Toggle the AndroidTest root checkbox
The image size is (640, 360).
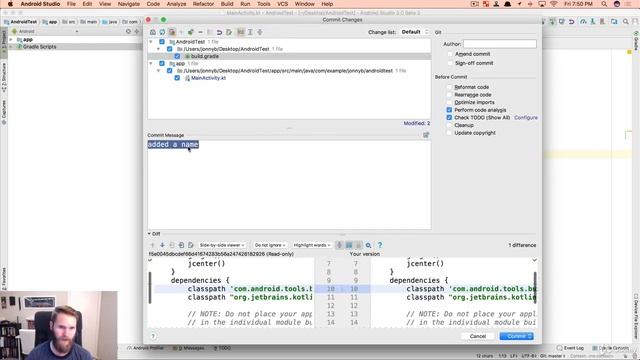(x=162, y=42)
